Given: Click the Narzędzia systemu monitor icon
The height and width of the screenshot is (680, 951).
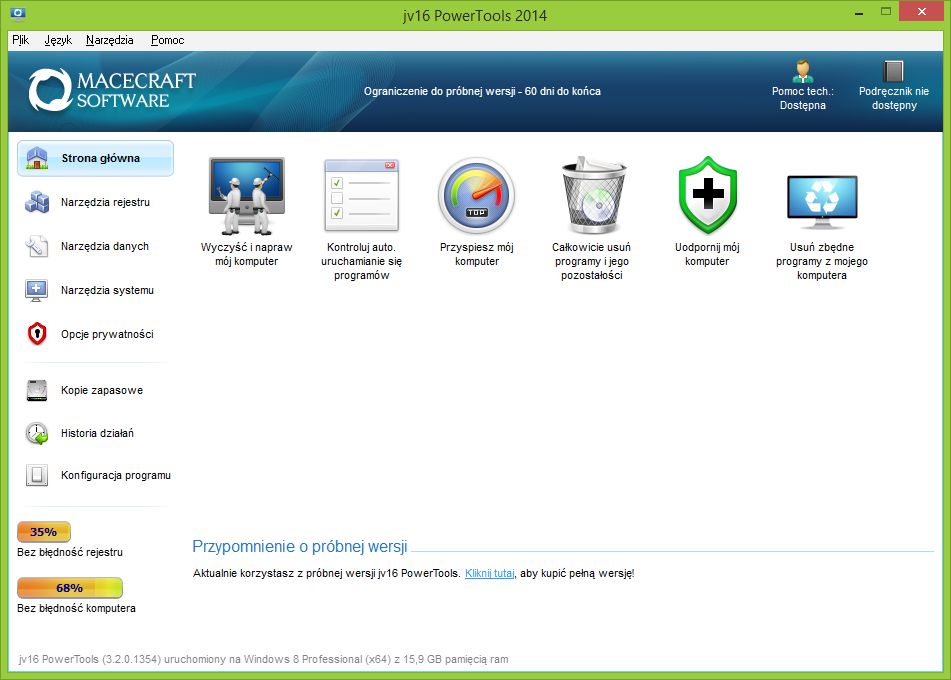Looking at the screenshot, I should 36,290.
